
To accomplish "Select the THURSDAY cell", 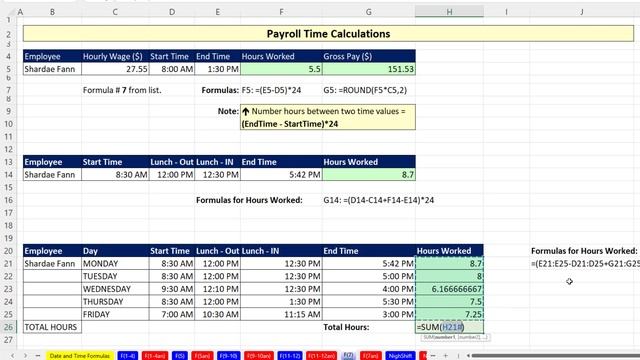I will tap(115, 302).
